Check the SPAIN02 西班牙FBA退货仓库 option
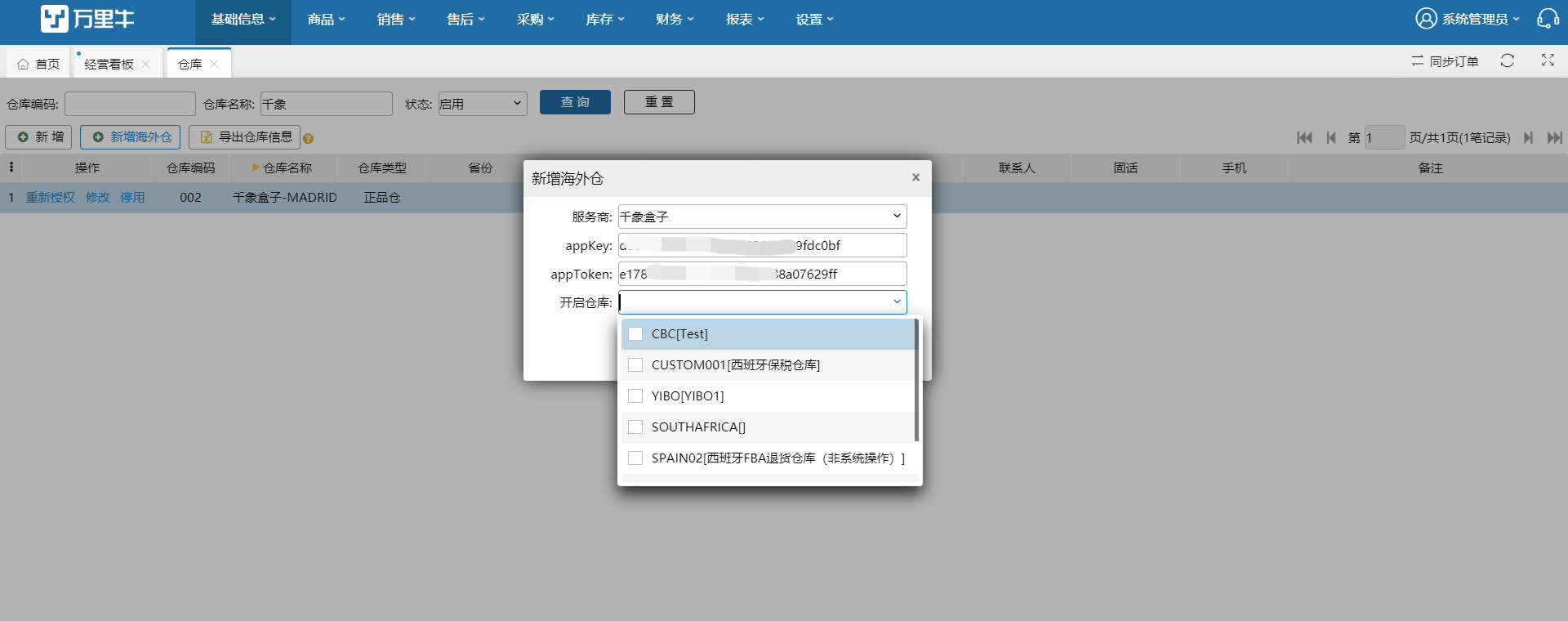1568x621 pixels. [635, 458]
